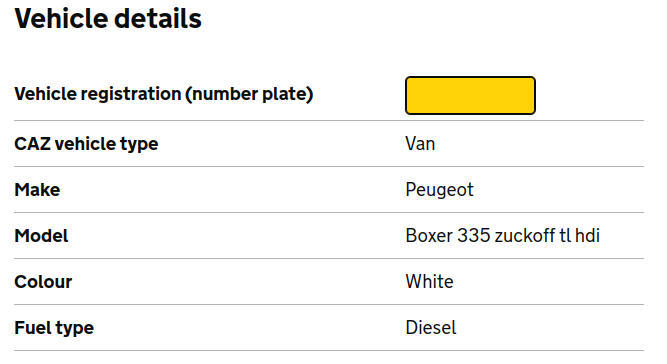This screenshot has height=364, width=667.
Task: Select the Van vehicle type value
Action: coord(420,144)
